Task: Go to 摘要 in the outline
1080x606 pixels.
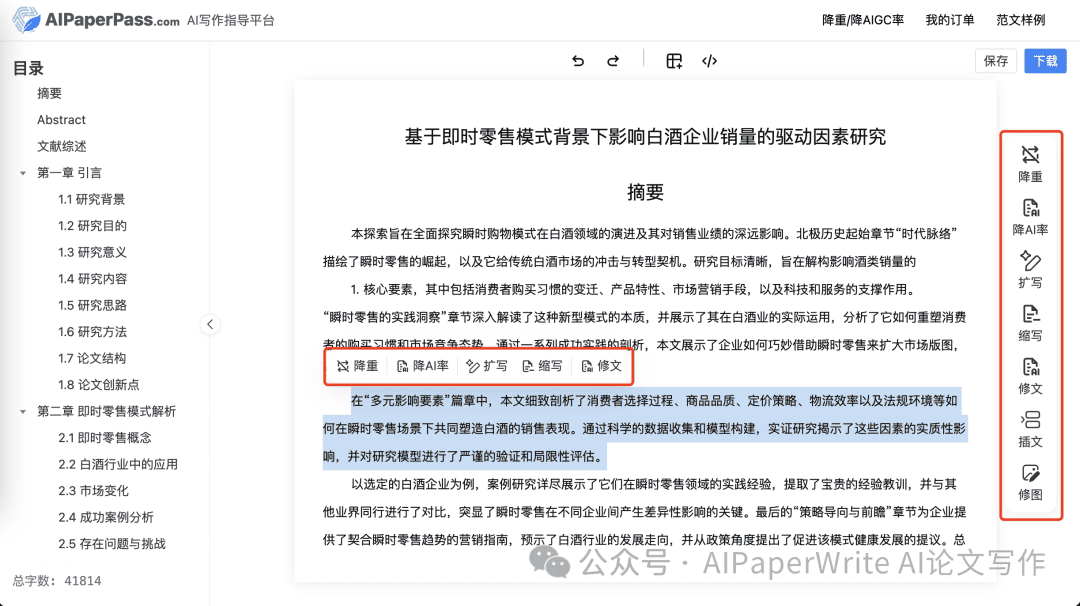Action: tap(50, 94)
